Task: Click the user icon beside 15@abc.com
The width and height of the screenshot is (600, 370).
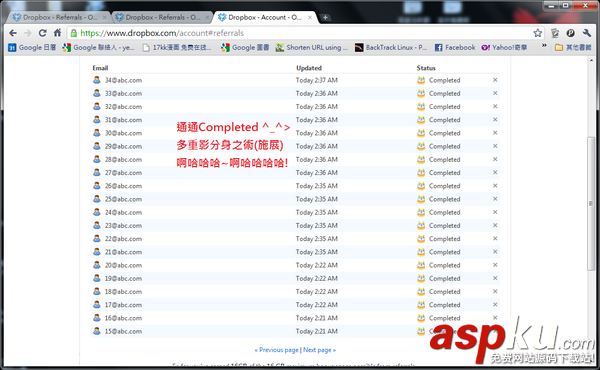Action: 97,331
